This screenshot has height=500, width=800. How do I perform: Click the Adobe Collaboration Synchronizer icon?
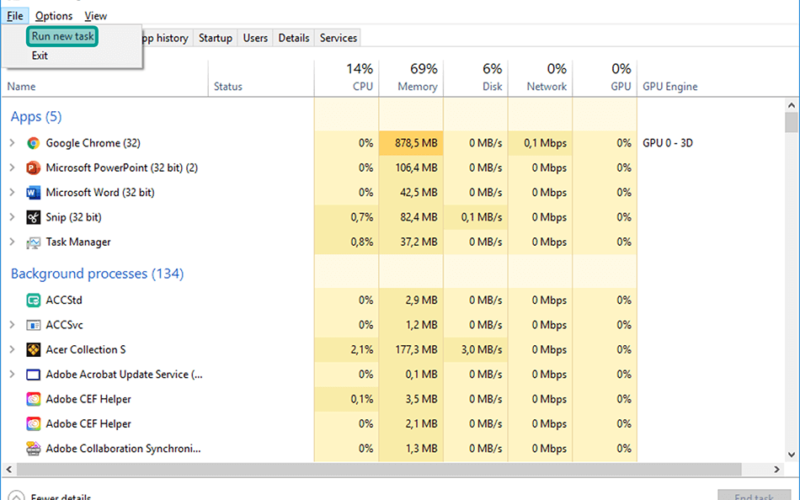(x=33, y=448)
